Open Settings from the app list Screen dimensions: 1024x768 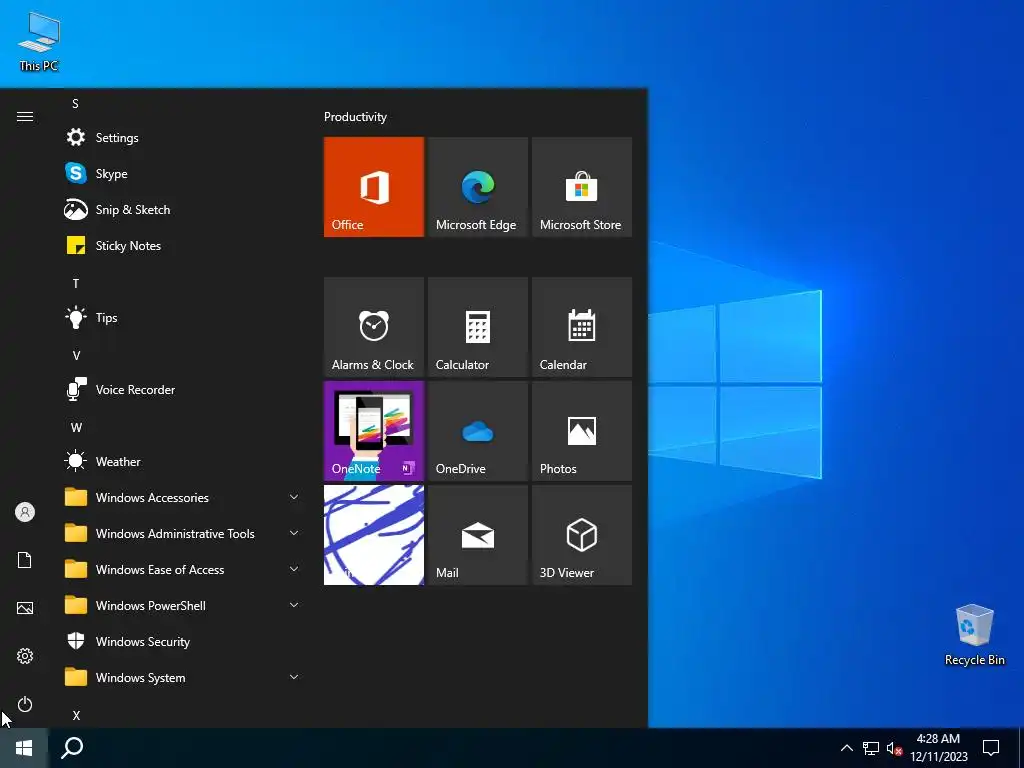coord(183,138)
